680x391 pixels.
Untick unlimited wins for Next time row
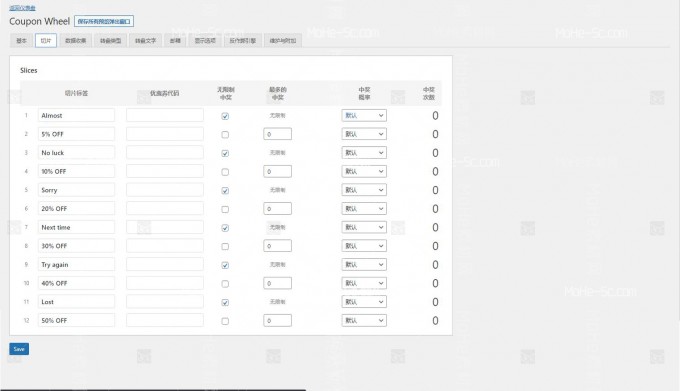click(x=225, y=228)
